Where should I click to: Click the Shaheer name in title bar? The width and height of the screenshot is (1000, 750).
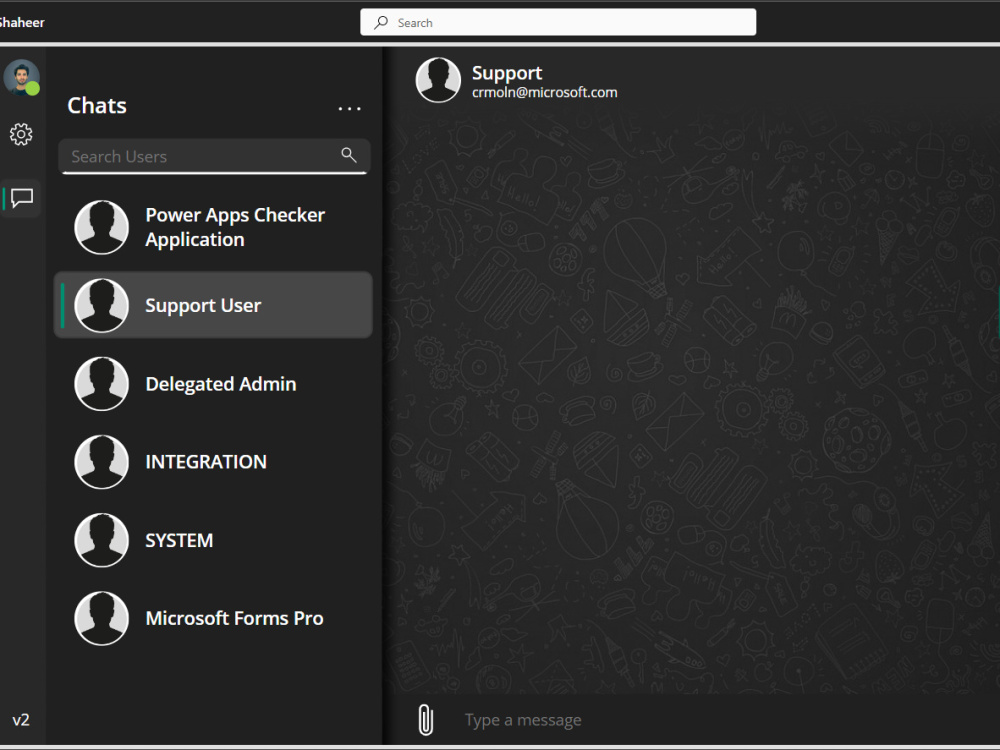click(22, 22)
